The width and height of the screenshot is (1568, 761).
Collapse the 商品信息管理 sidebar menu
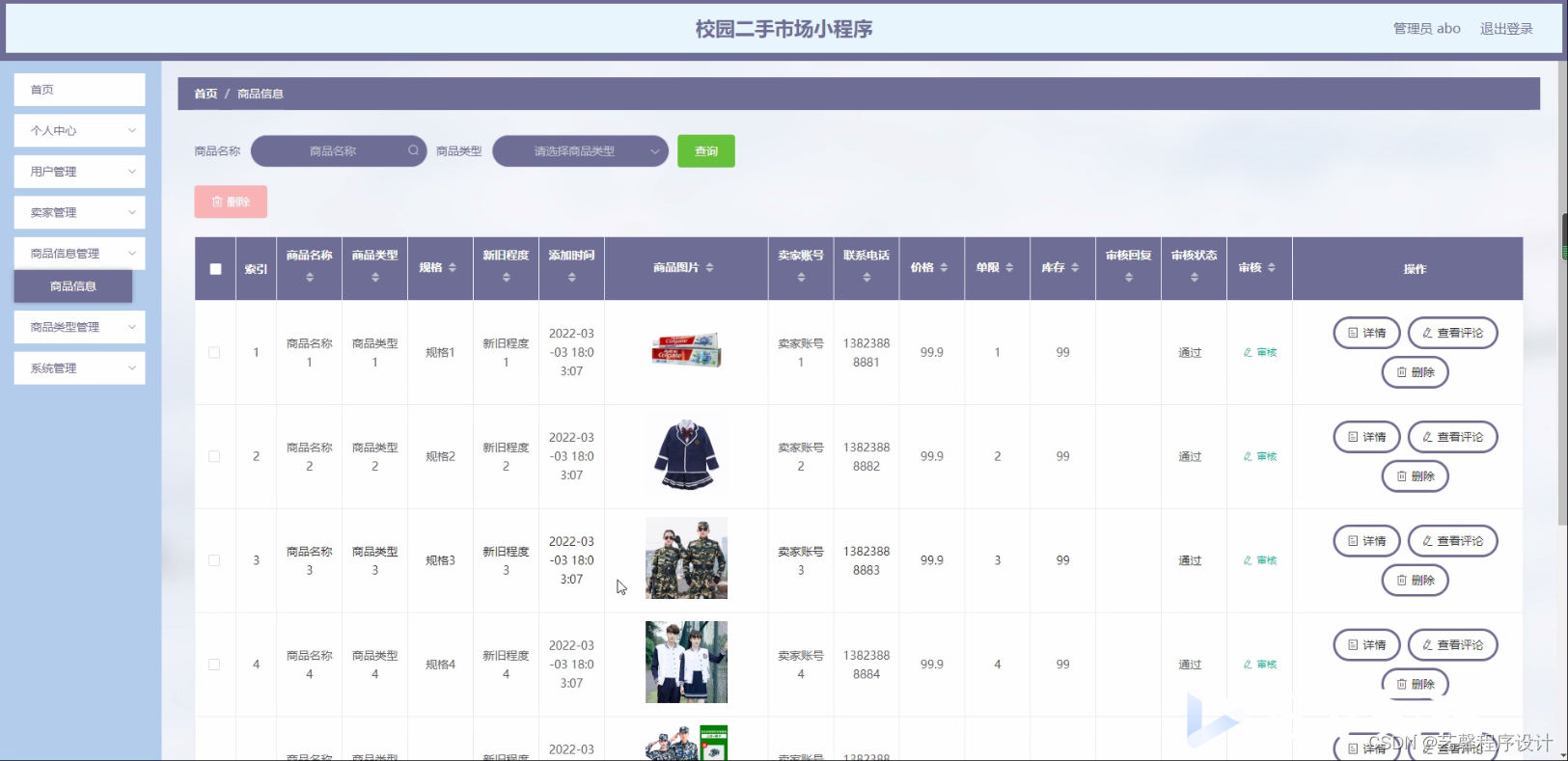79,254
